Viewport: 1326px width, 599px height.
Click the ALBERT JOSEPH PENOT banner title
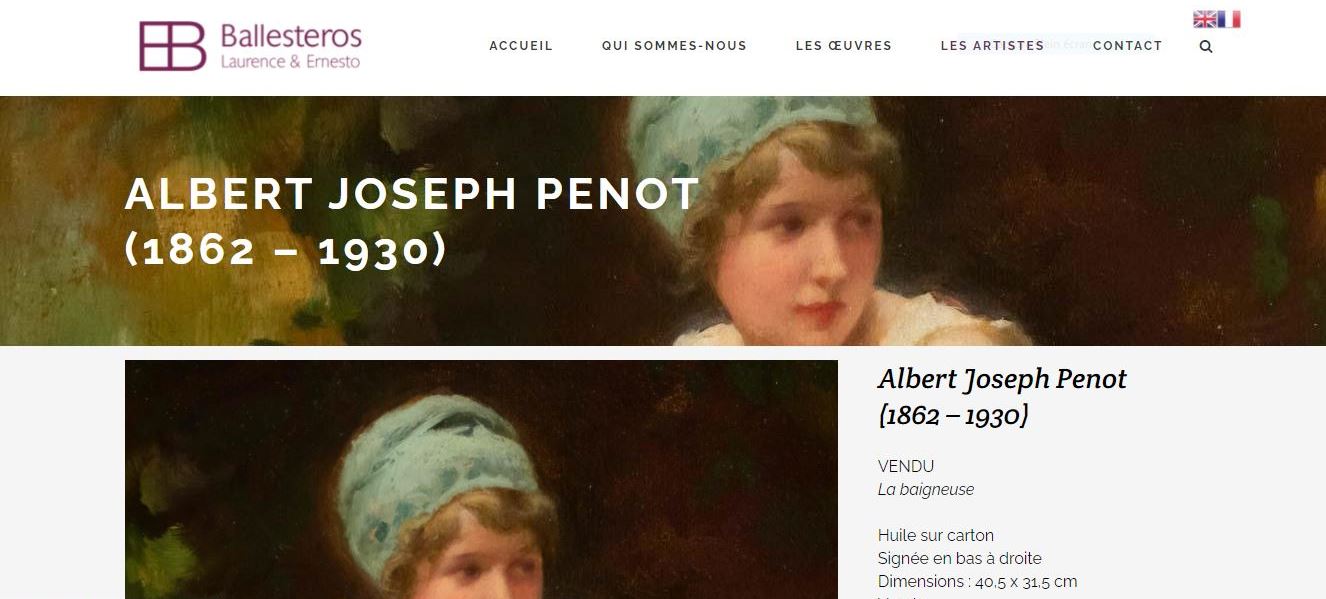pyautogui.click(x=412, y=222)
